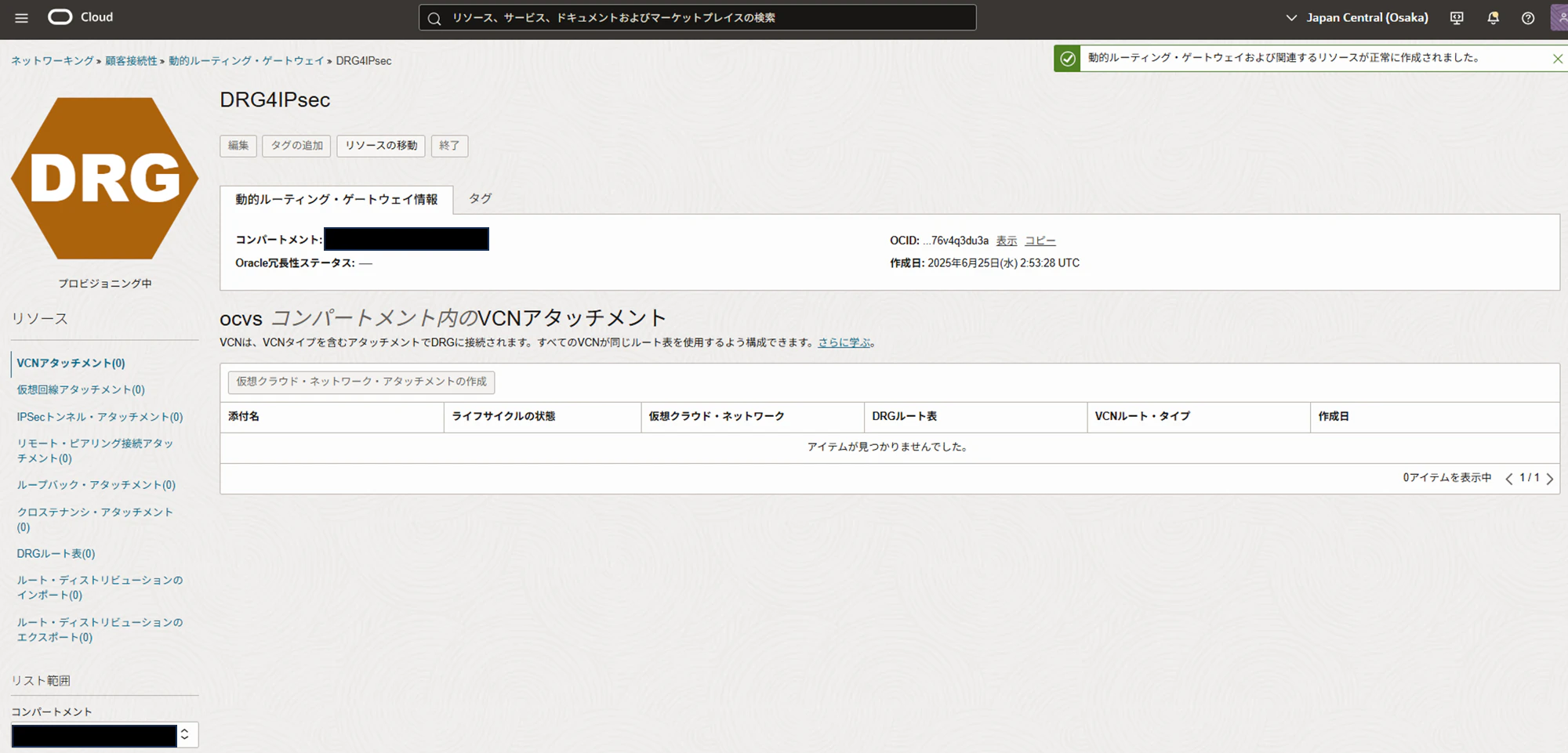
Task: Click the OCID value ...76v4q3du3a
Action: click(x=956, y=241)
